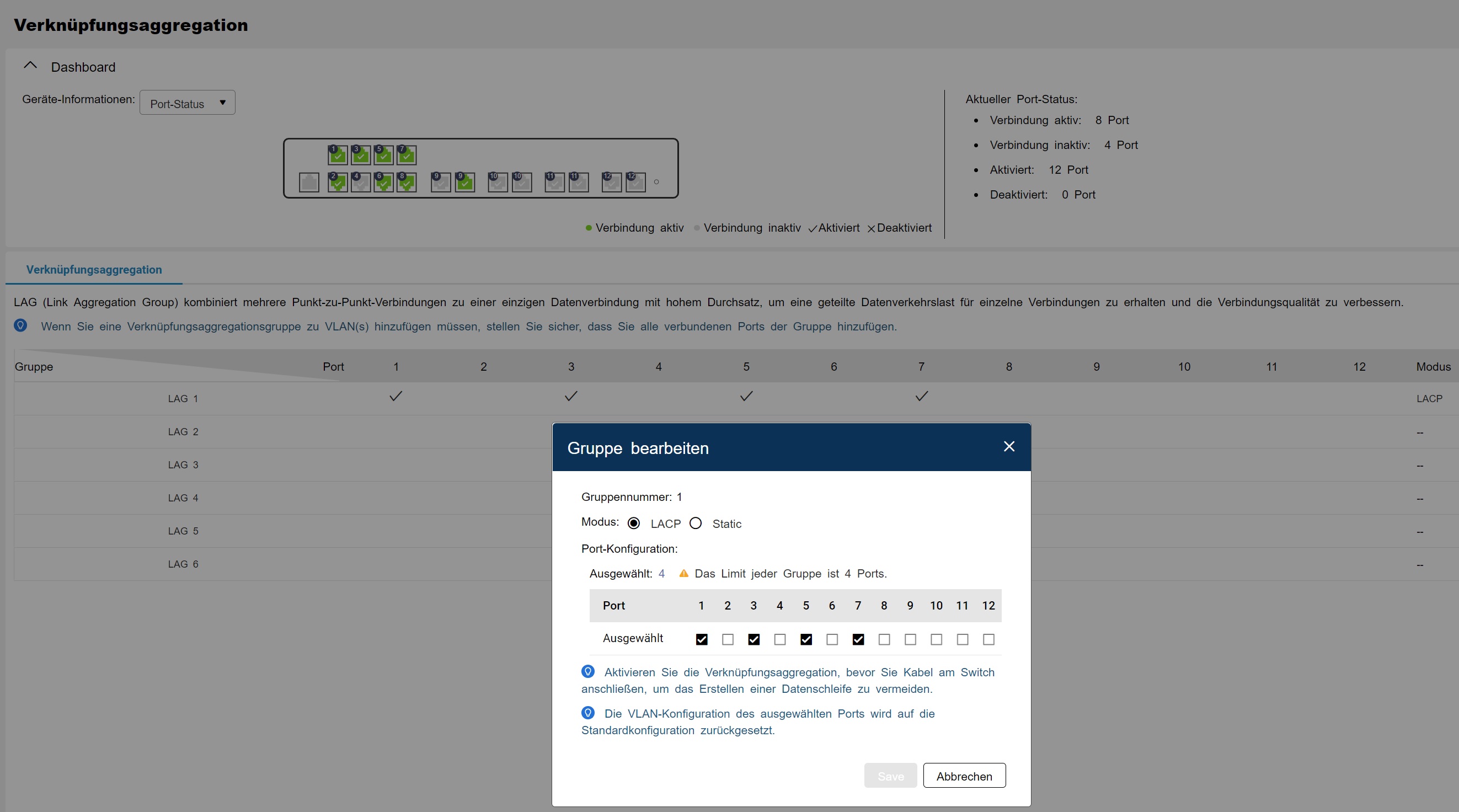Viewport: 1459px width, 812px height.
Task: Select the LACP mode radio button
Action: (634, 523)
